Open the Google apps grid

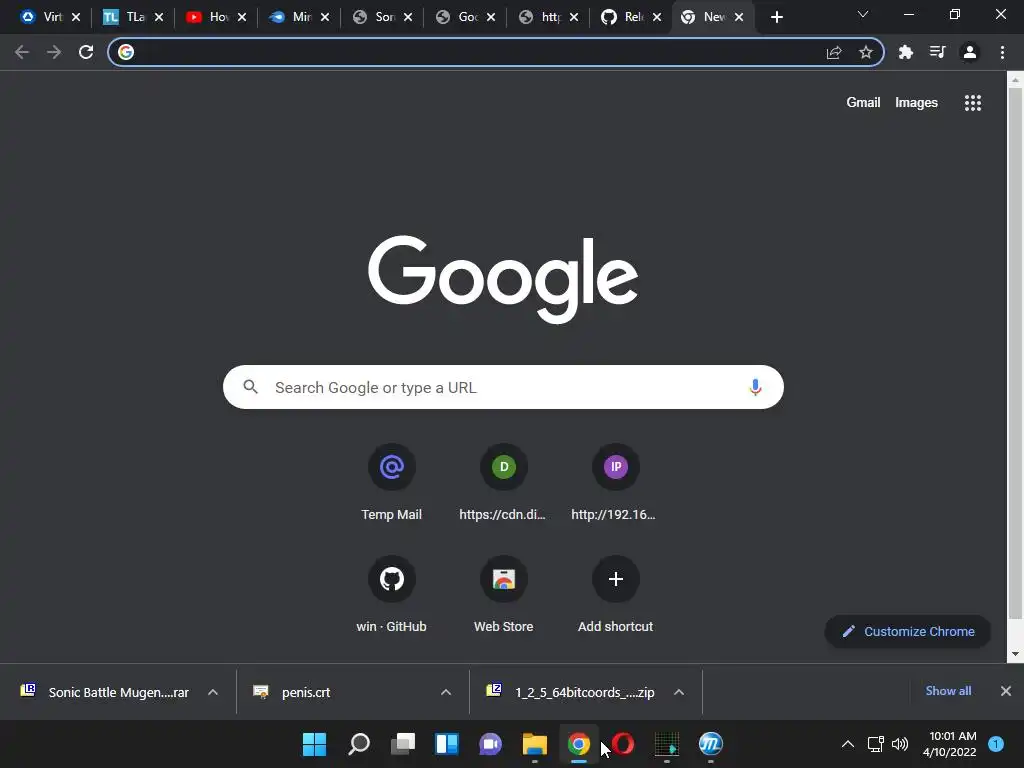pos(973,103)
